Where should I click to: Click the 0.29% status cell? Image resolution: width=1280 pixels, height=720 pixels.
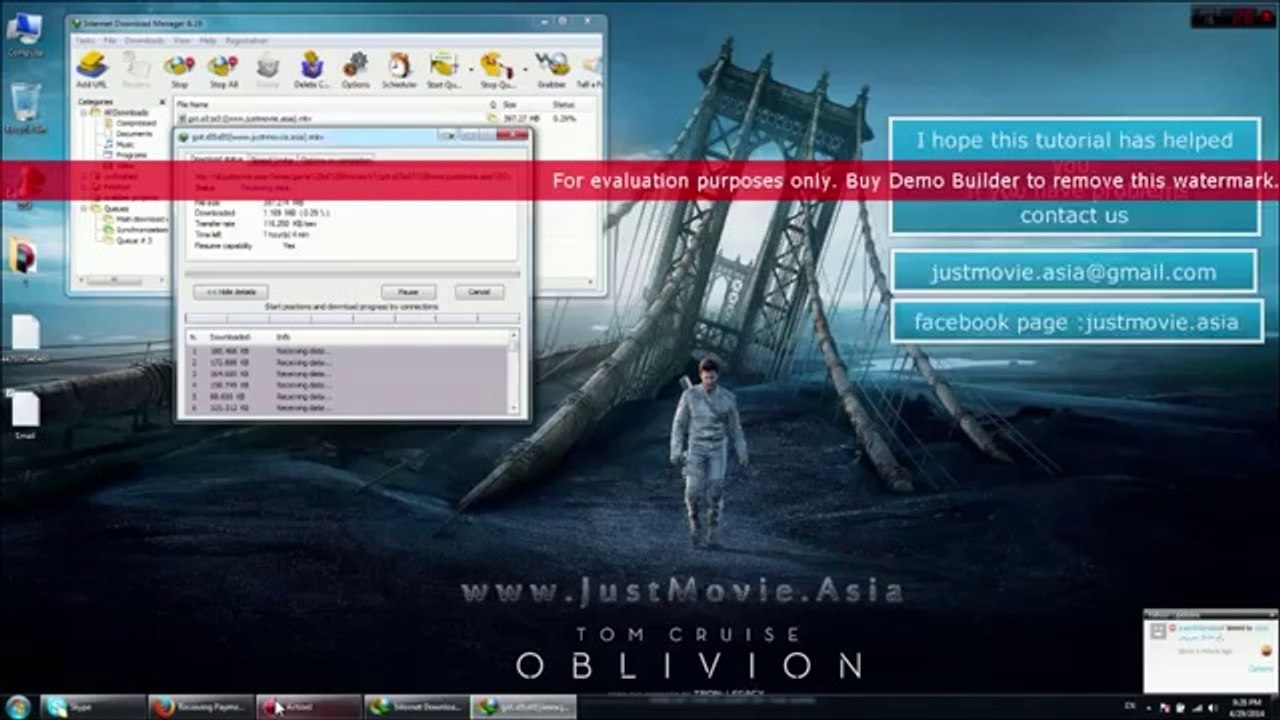pos(565,118)
